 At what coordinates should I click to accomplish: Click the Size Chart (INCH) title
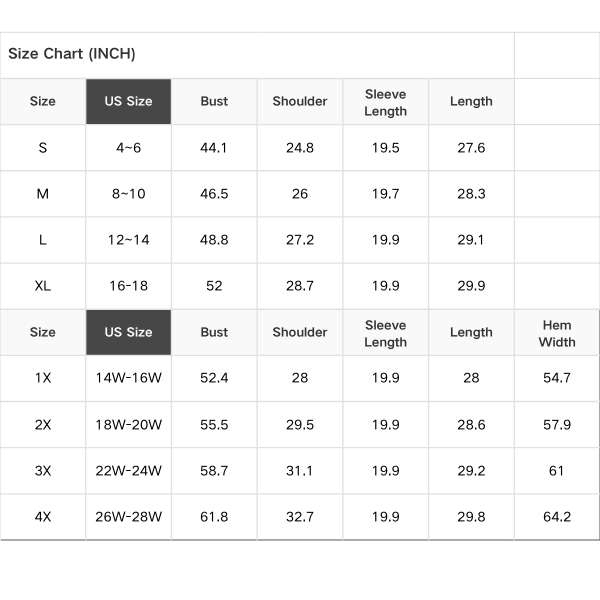[x=72, y=54]
